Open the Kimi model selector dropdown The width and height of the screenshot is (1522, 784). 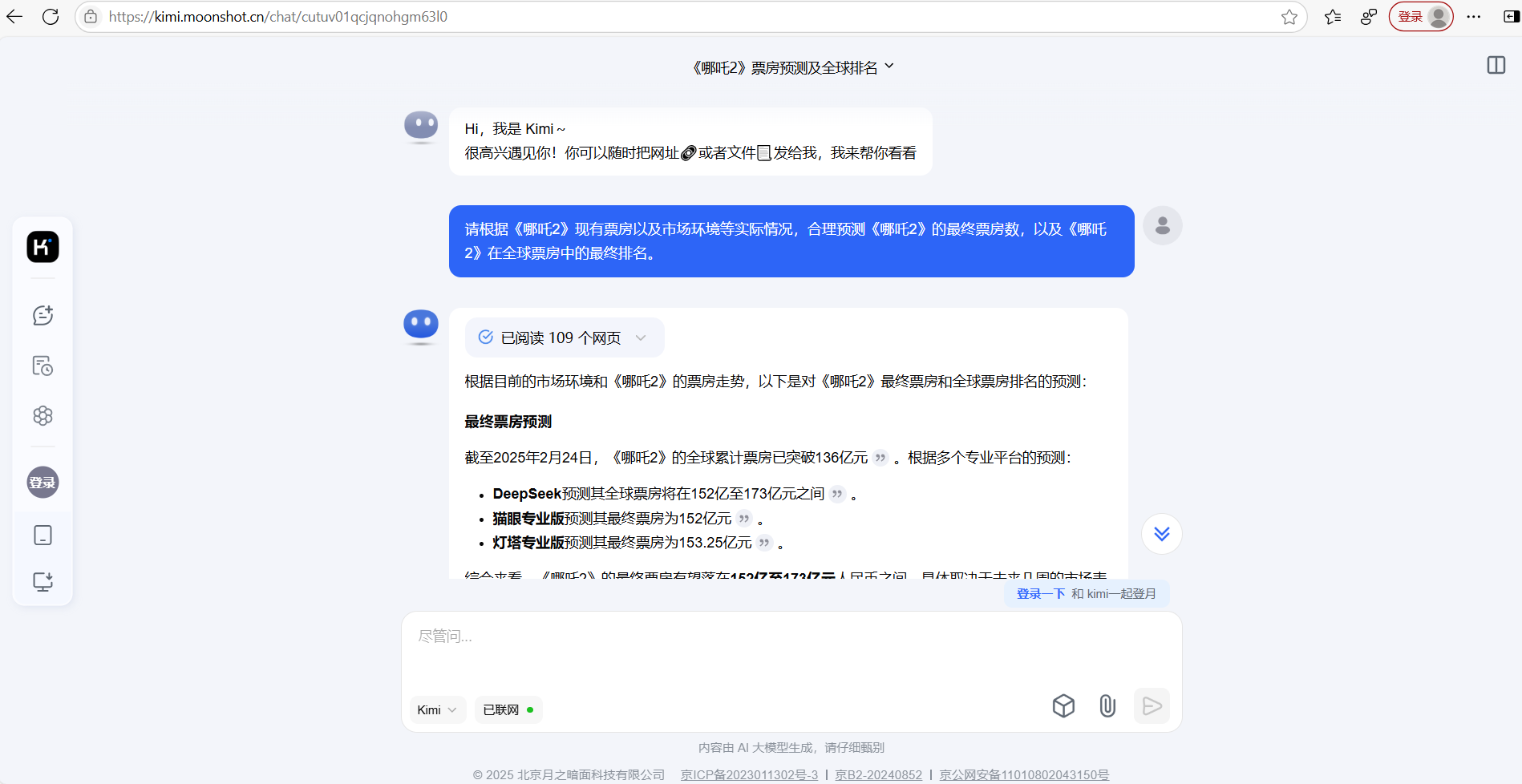[437, 710]
